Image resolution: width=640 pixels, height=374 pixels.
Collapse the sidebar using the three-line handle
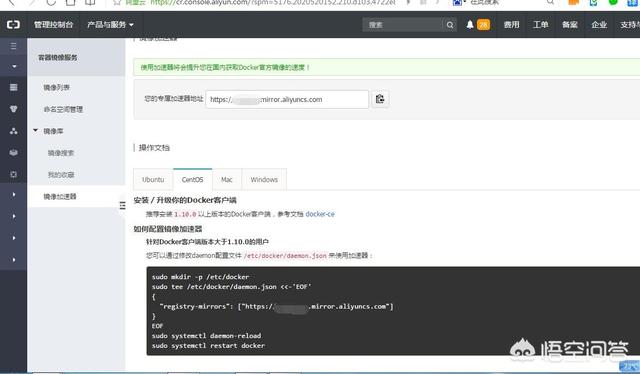pyautogui.click(x=122, y=205)
